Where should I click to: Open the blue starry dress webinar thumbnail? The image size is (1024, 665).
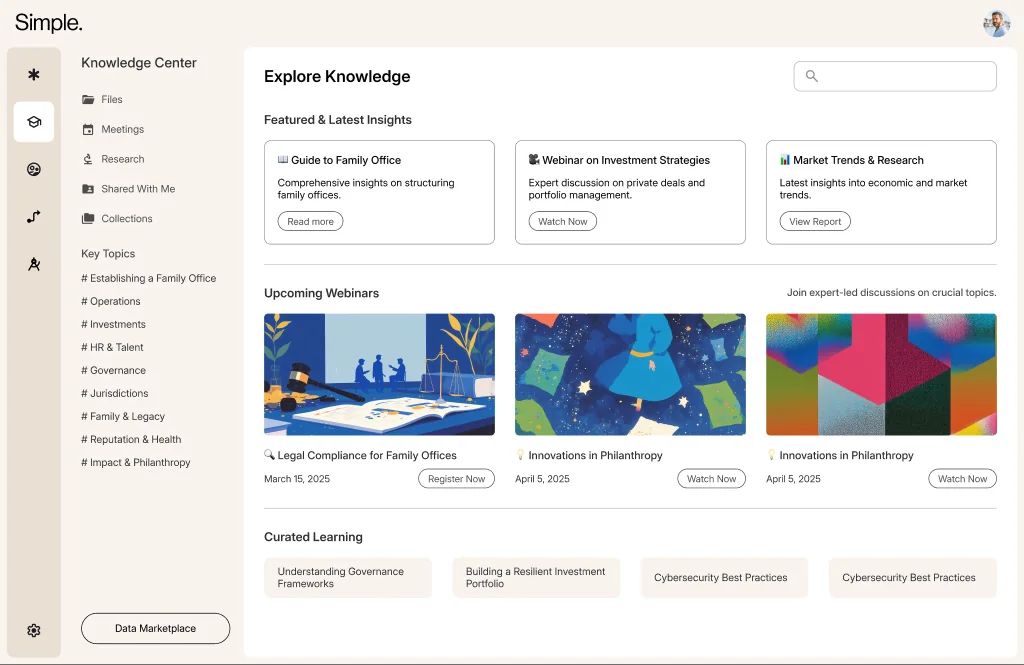tap(630, 374)
